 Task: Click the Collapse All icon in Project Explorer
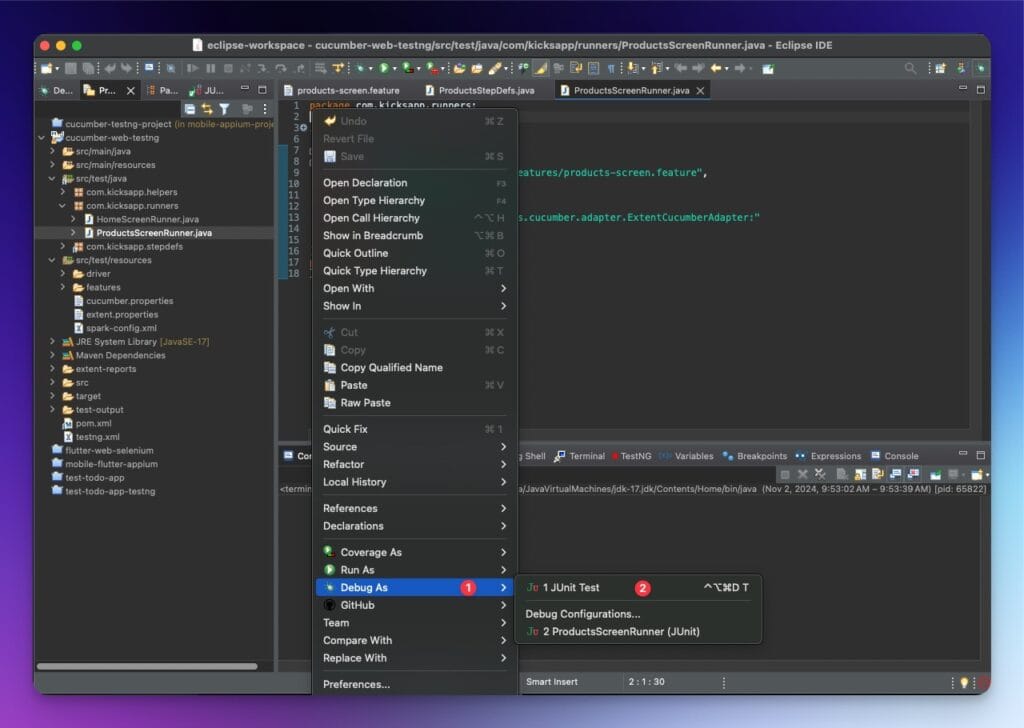point(189,109)
